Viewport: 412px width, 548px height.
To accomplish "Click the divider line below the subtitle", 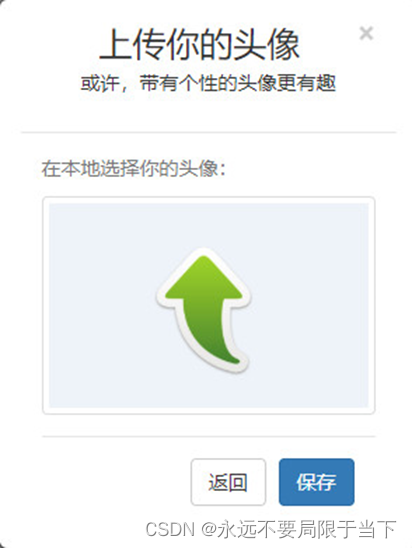I will (x=209, y=132).
